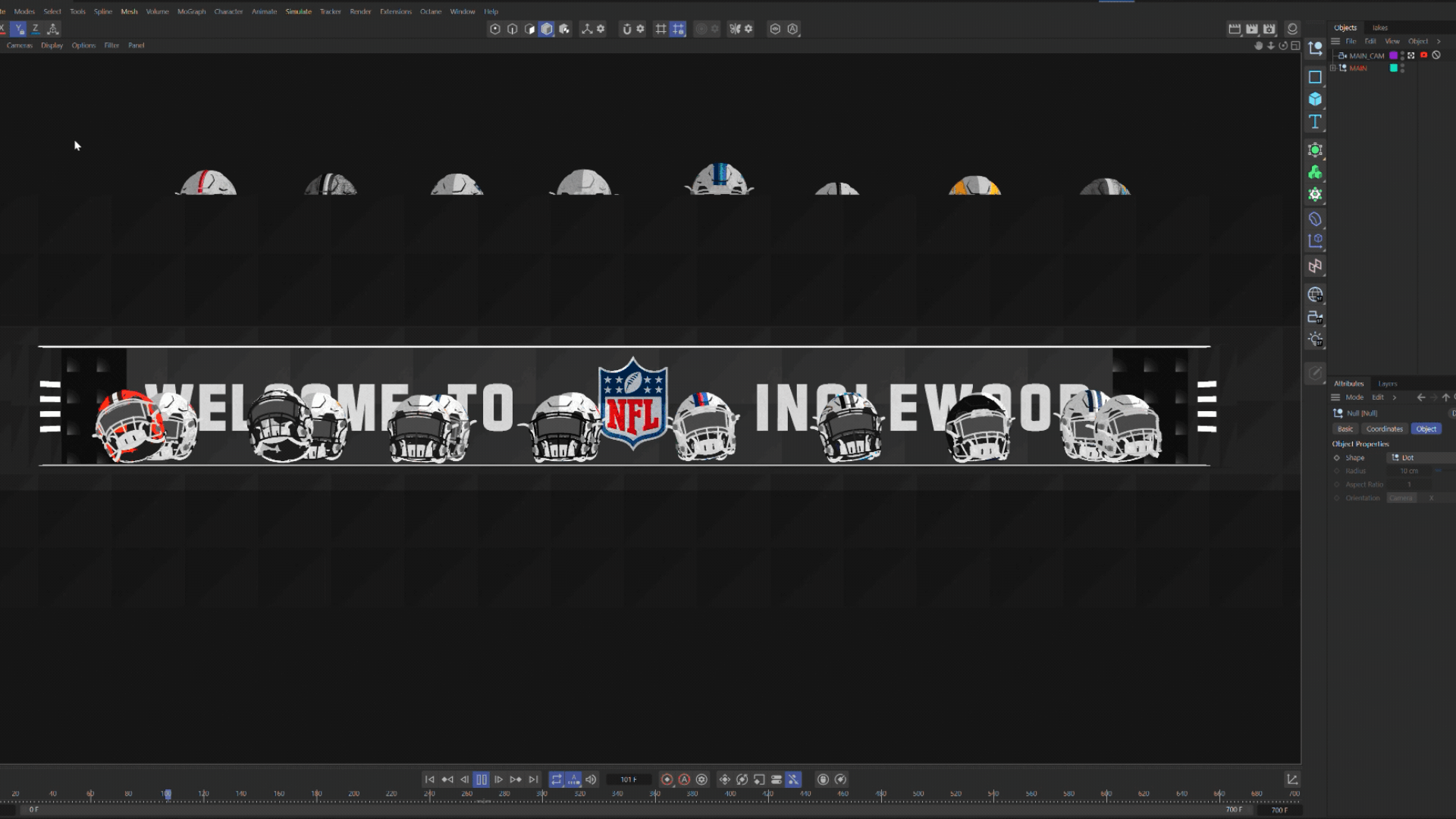Select the Rectangle spline tool
Screen dimensions: 1456x819
point(1315,77)
